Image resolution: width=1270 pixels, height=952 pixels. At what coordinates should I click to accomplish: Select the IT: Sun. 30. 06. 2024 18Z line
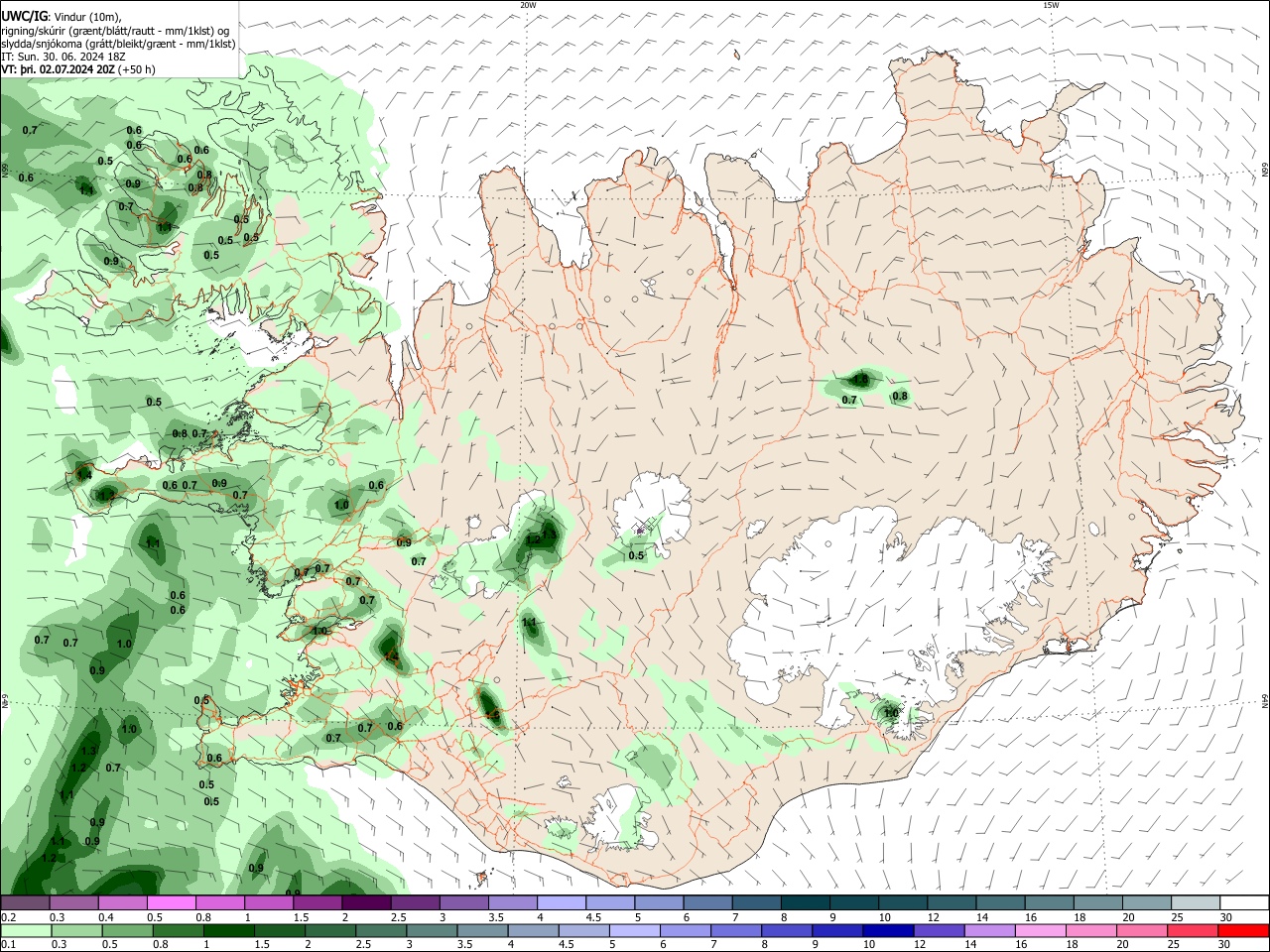point(63,57)
